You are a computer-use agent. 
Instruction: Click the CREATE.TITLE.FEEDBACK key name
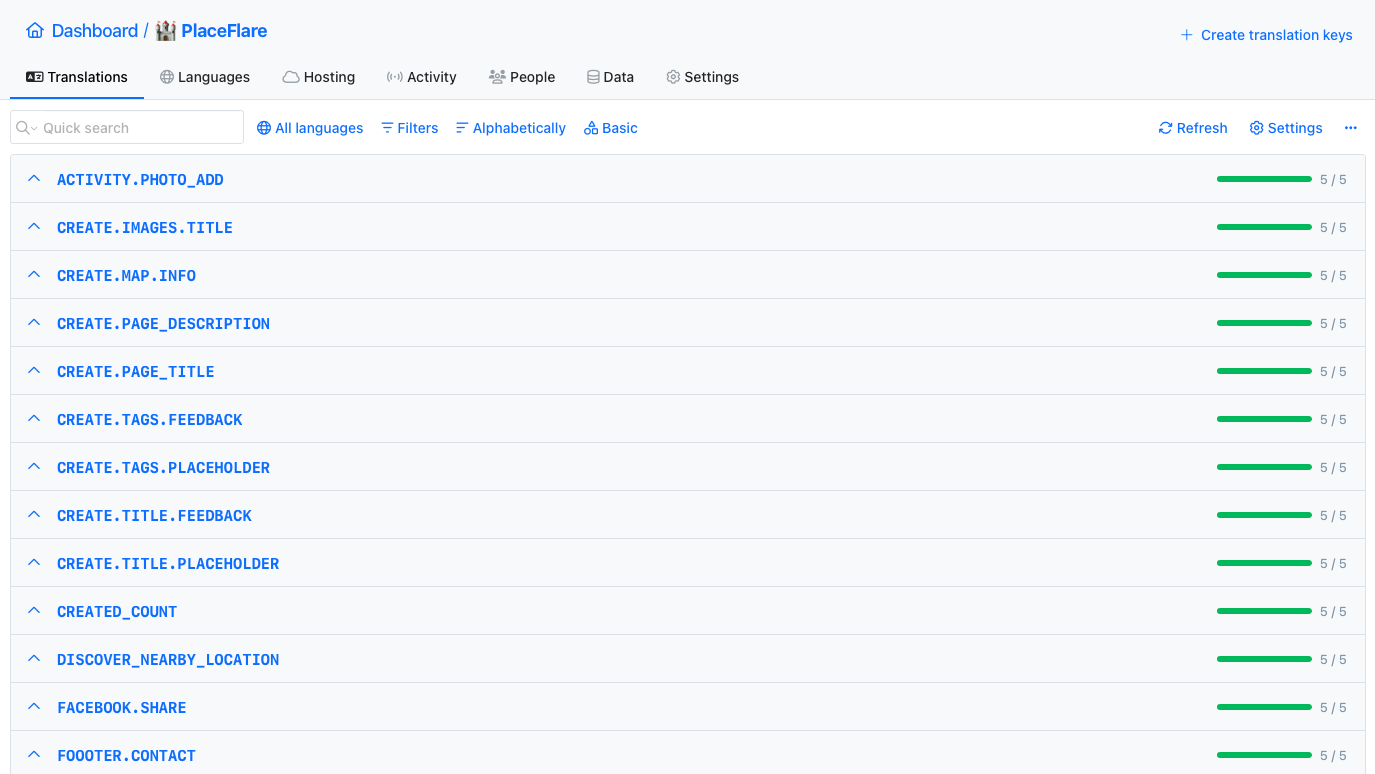coord(154,516)
